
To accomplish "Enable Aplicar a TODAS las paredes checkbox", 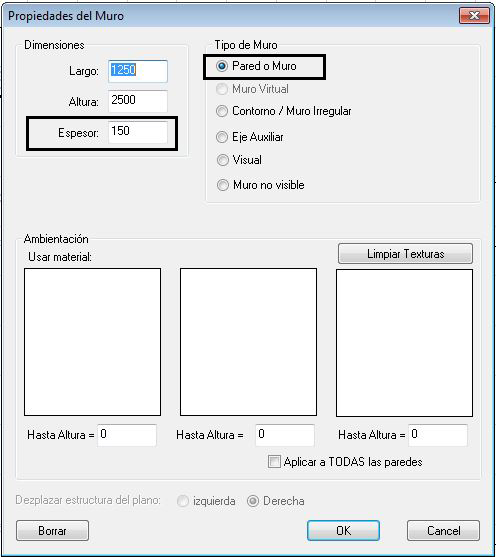I will [274, 461].
